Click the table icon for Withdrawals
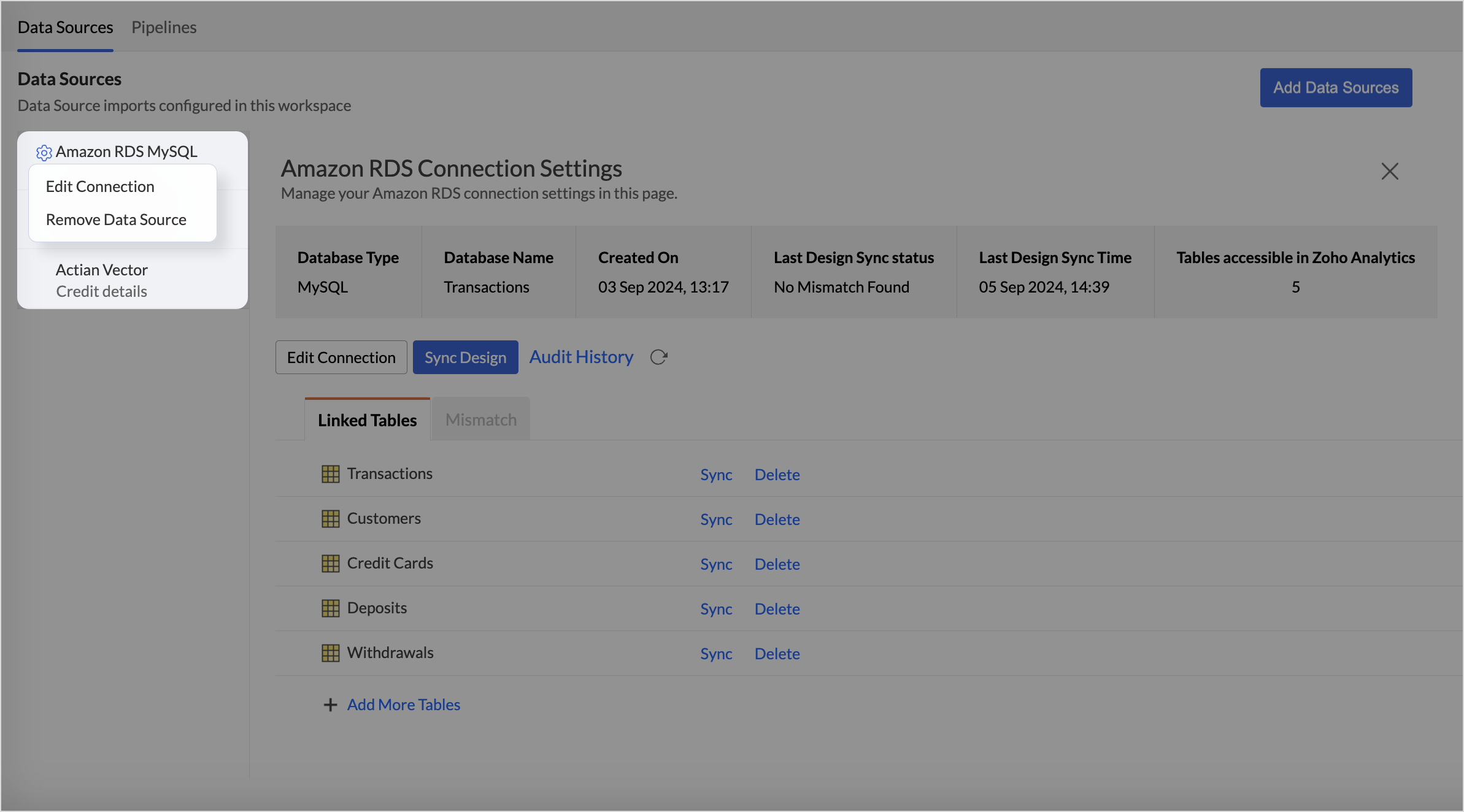This screenshot has width=1464, height=812. click(x=330, y=653)
